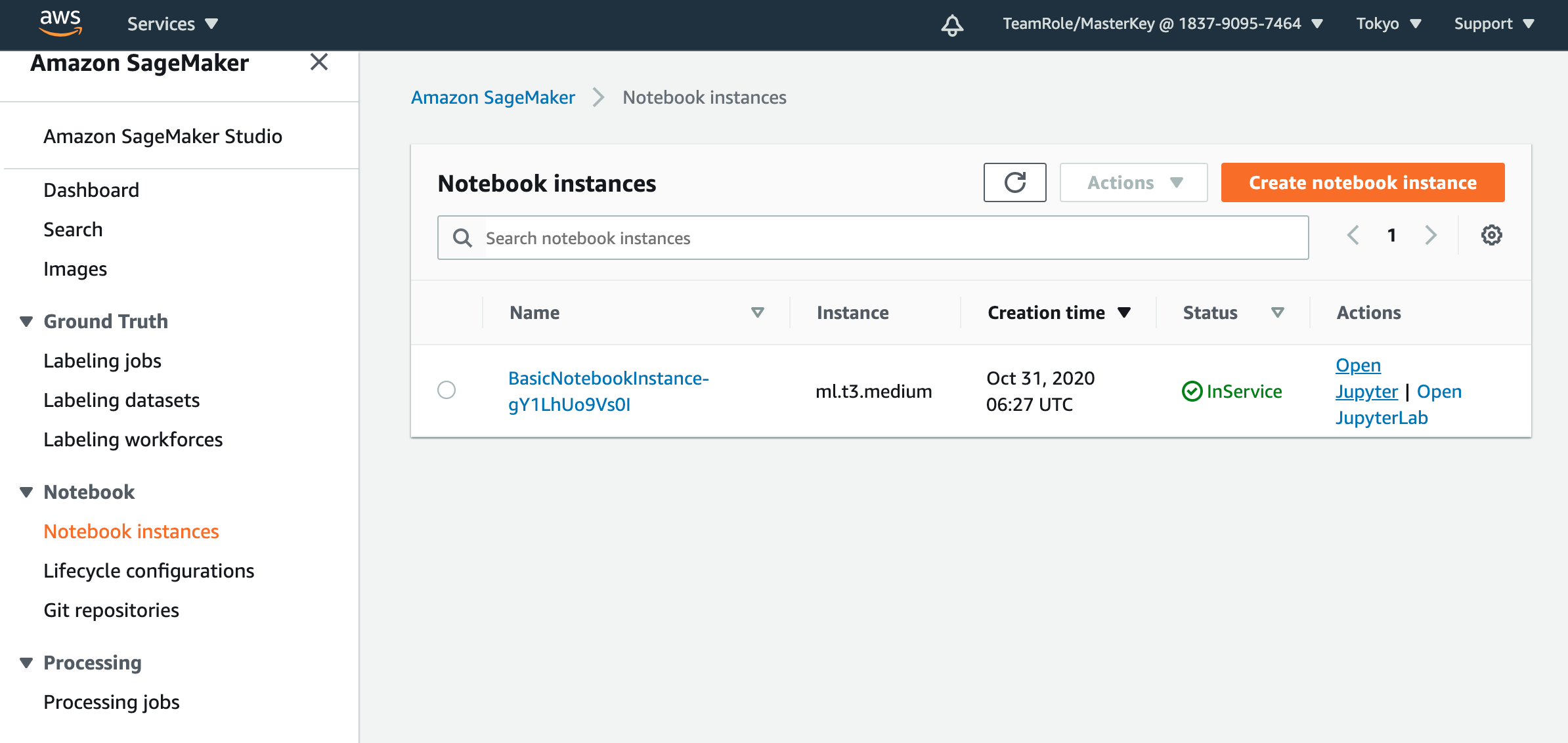Select the BasicNotebookInstance radio button
Screen dimensions: 1568x743
446,390
